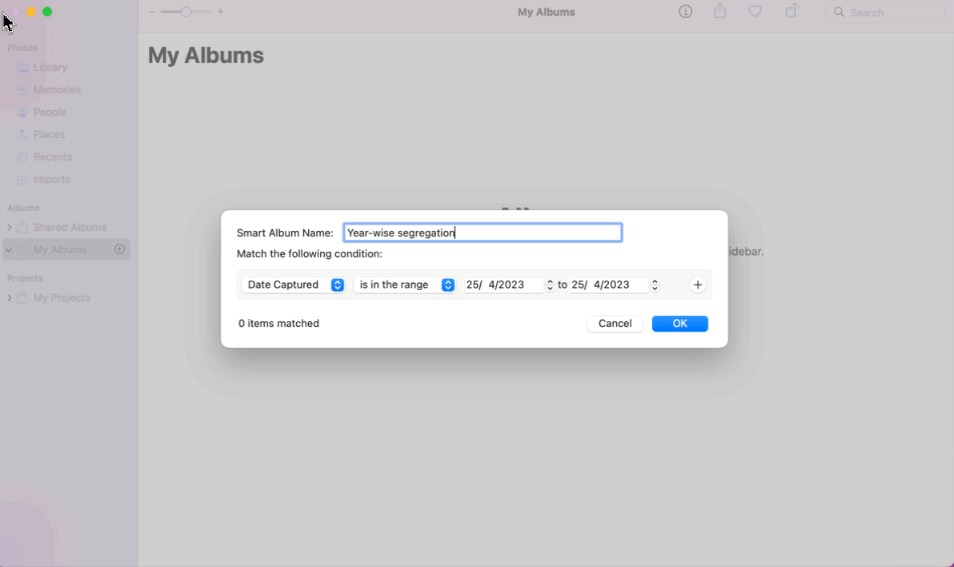This screenshot has width=954, height=567.
Task: Open Recents in the sidebar
Action: pyautogui.click(x=52, y=158)
